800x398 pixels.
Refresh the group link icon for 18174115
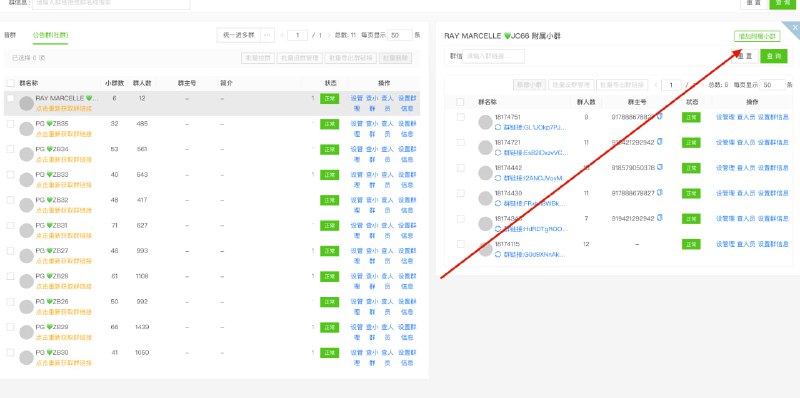[x=498, y=255]
